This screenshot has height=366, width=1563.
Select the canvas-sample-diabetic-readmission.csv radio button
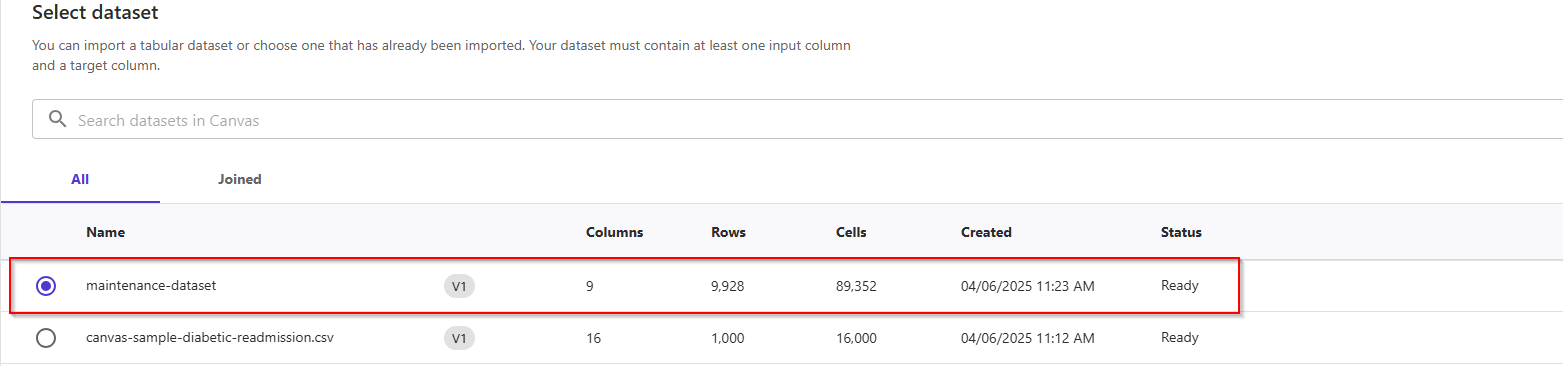click(45, 338)
